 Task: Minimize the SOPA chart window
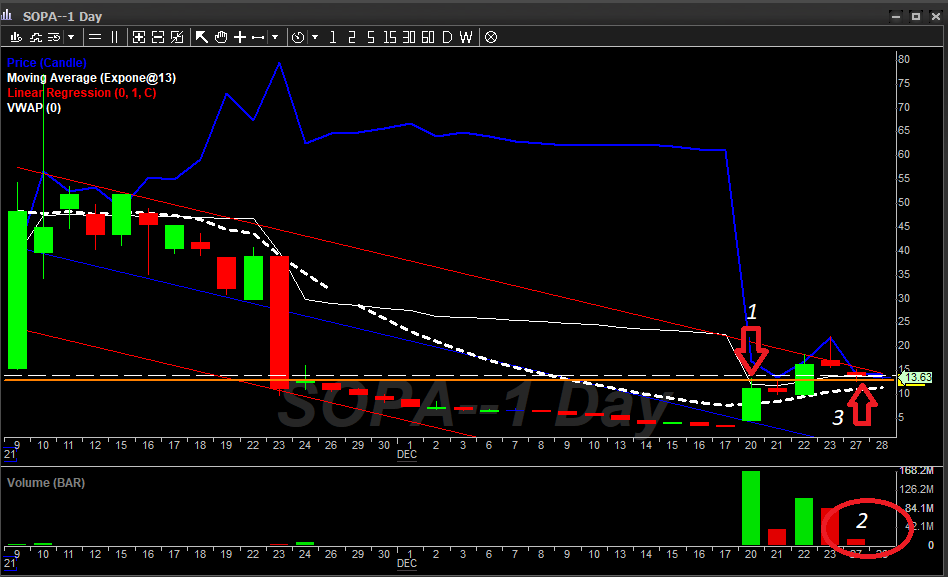coord(896,16)
